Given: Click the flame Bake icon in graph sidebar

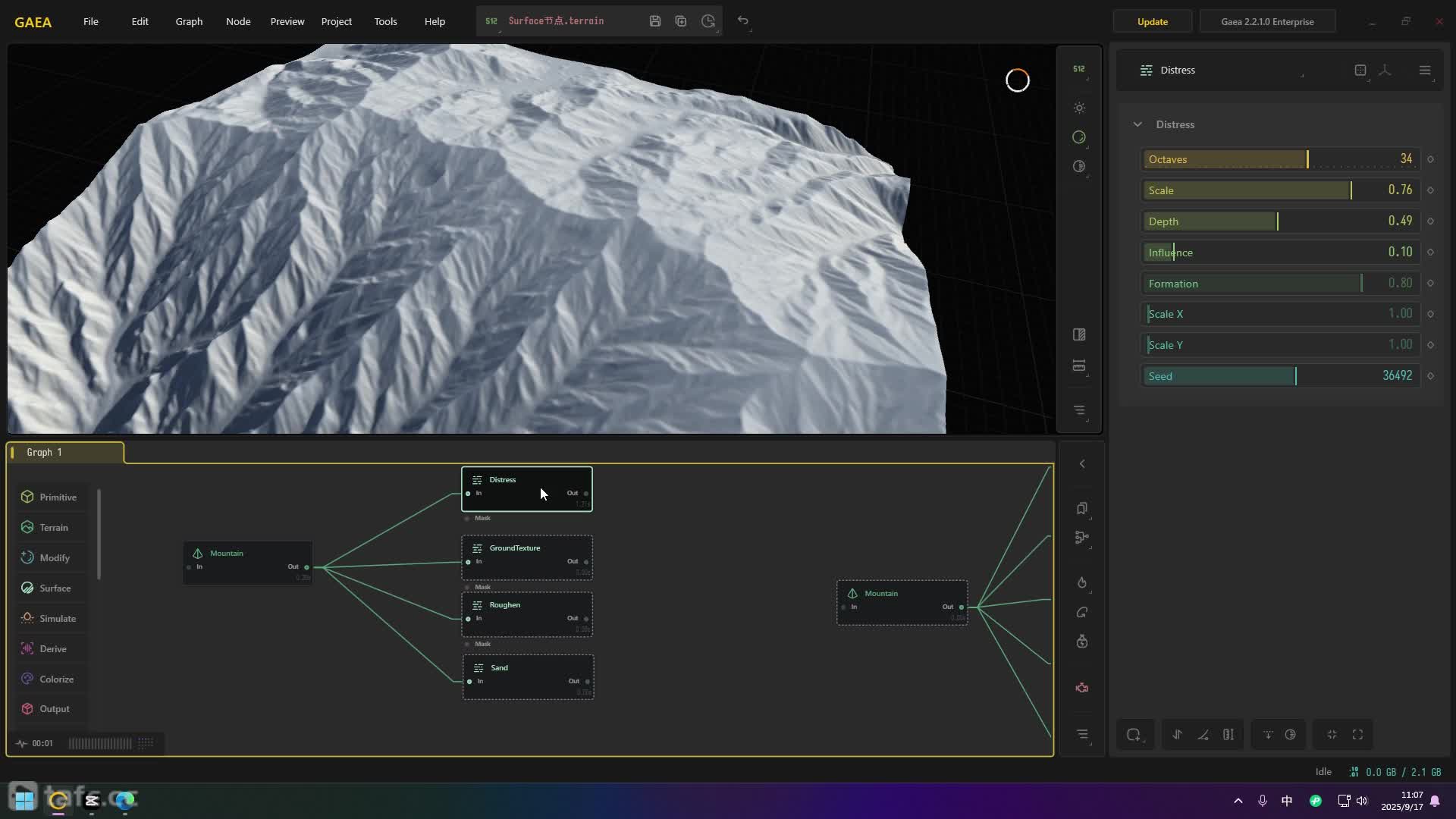Looking at the screenshot, I should pos(1082,582).
